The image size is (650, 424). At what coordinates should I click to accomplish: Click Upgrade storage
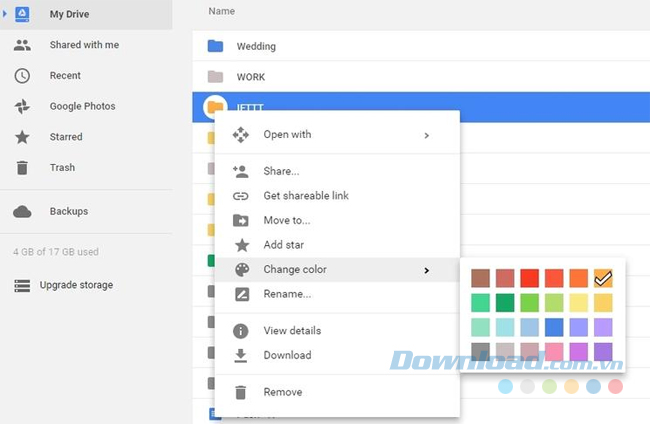tap(76, 285)
